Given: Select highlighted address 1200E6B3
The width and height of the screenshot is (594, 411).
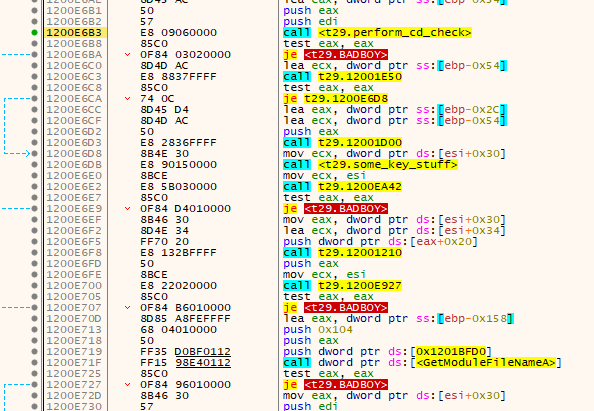Looking at the screenshot, I should click(x=74, y=33).
